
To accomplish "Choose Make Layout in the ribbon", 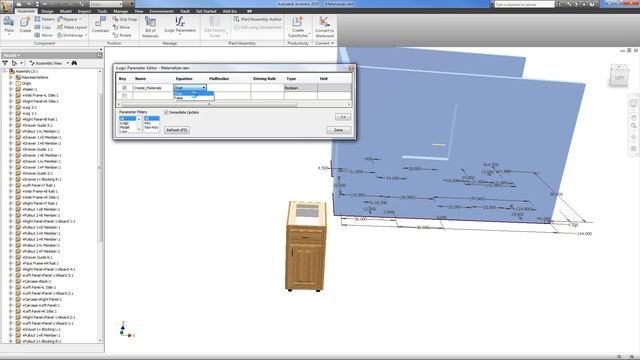I will tap(72, 27).
